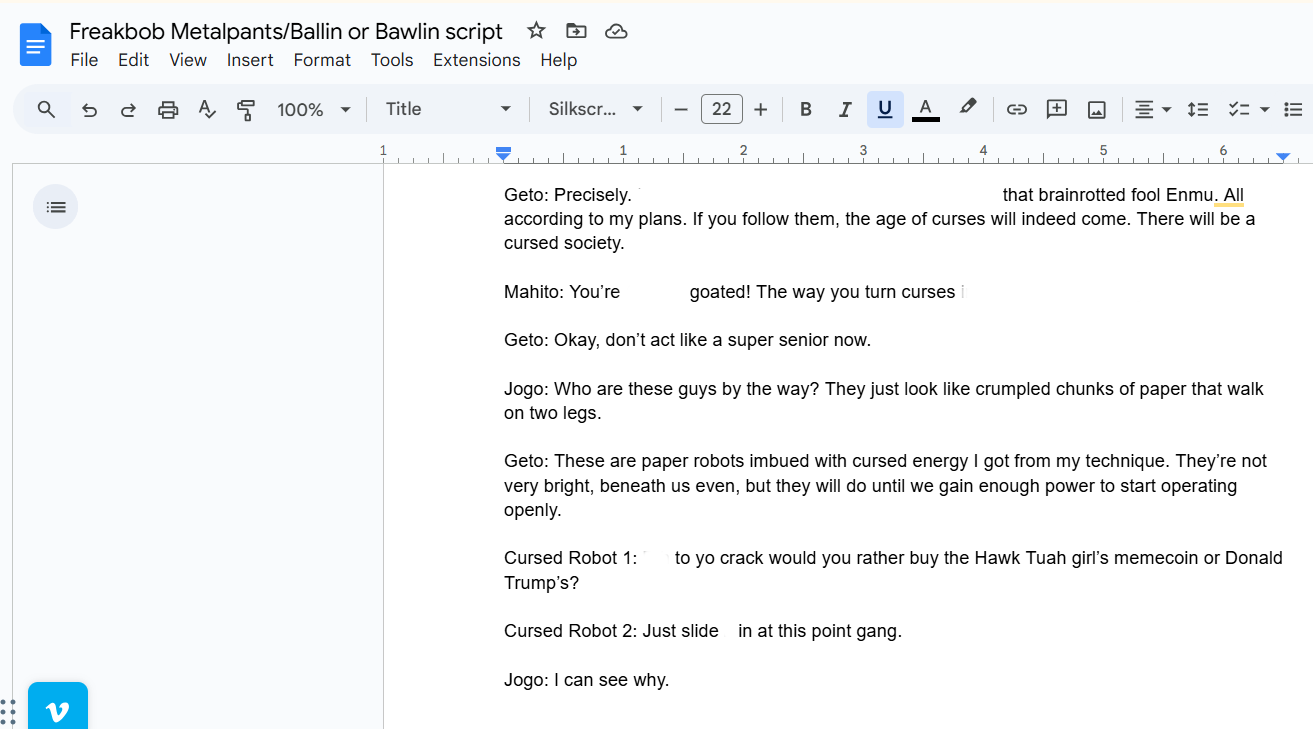Click the line "Geto: Okay, don't act like"
Viewport: 1313px width, 729px height.
pos(687,340)
